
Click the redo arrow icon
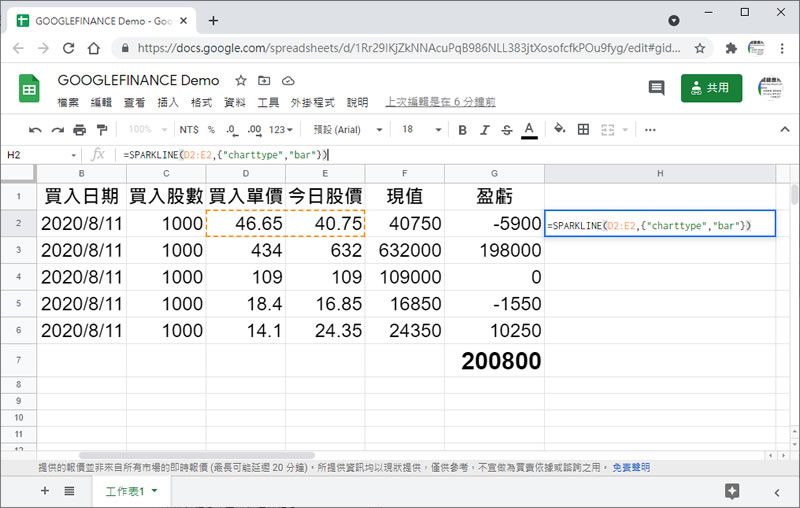pyautogui.click(x=57, y=130)
